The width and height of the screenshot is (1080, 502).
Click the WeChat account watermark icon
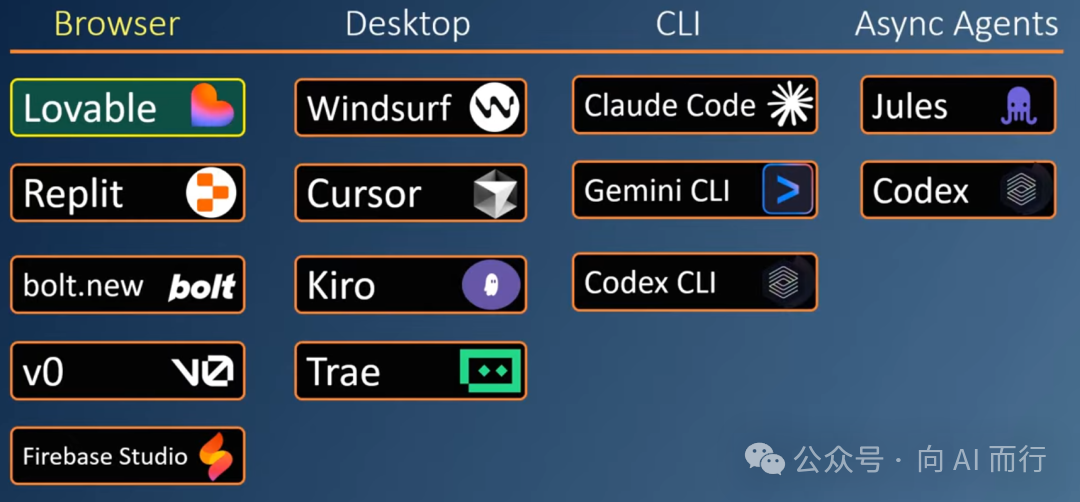pyautogui.click(x=767, y=459)
